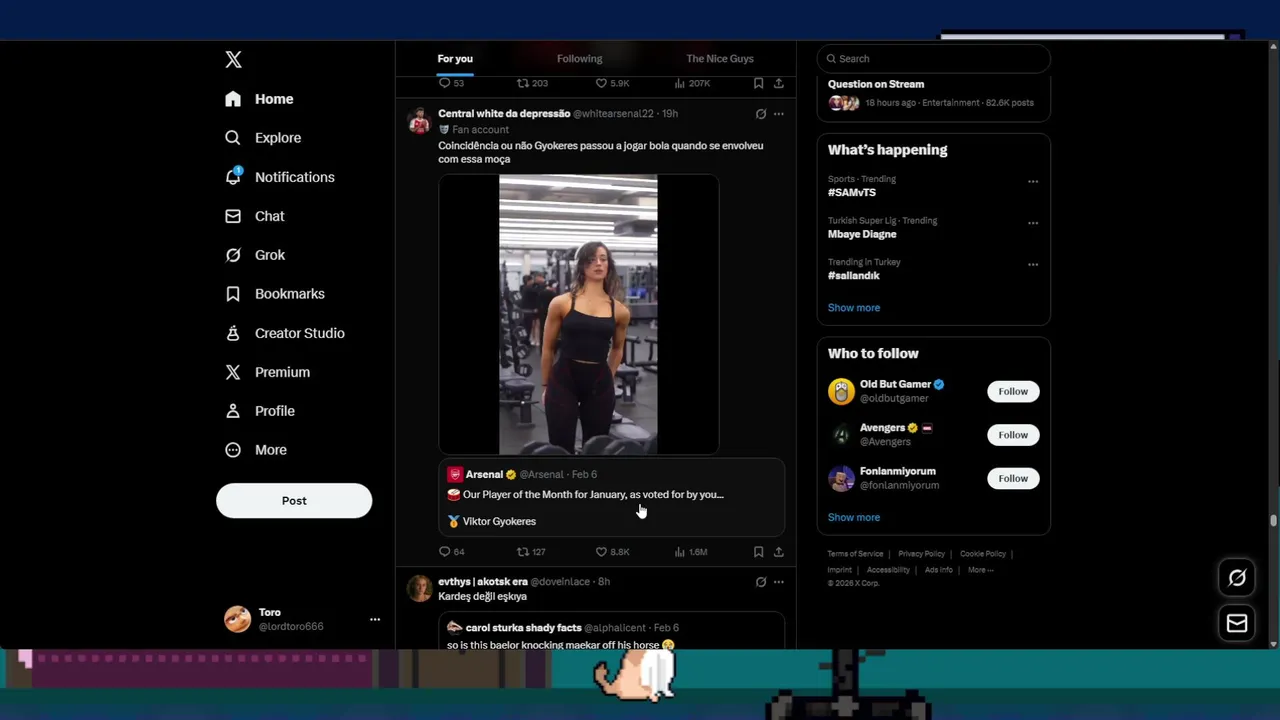Open more options for #sallandık trend
The image size is (1280, 720).
[1033, 265]
